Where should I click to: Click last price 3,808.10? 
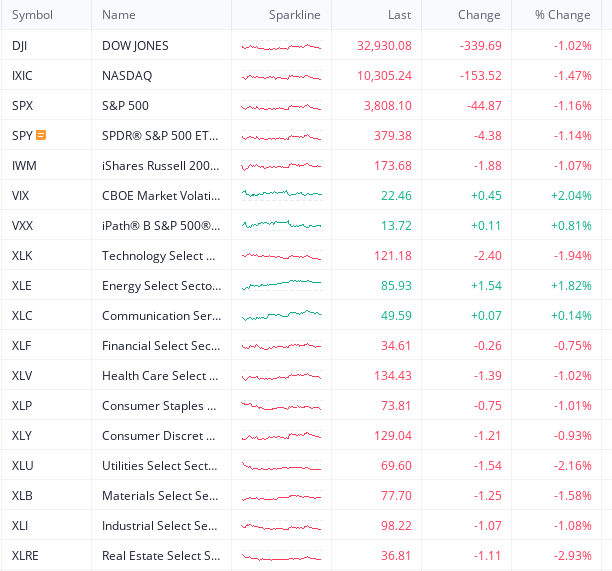click(x=388, y=105)
